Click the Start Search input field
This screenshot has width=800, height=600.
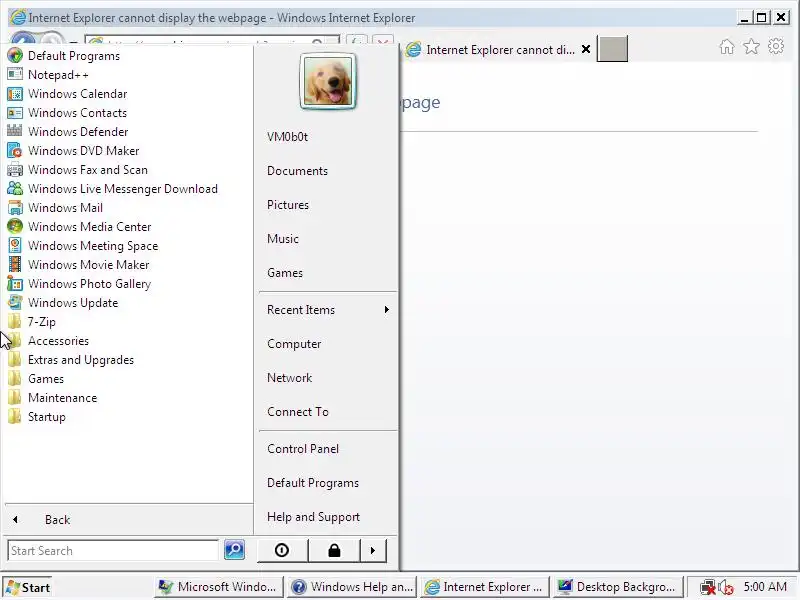point(113,551)
